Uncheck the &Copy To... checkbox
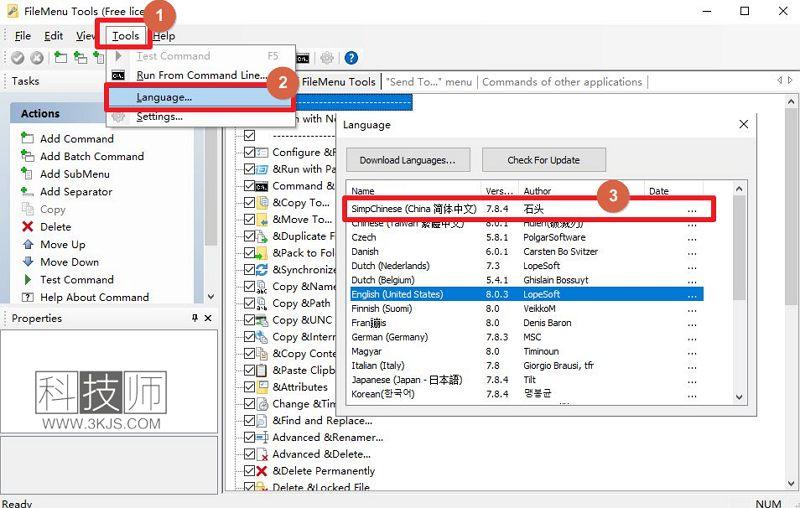 click(x=249, y=202)
